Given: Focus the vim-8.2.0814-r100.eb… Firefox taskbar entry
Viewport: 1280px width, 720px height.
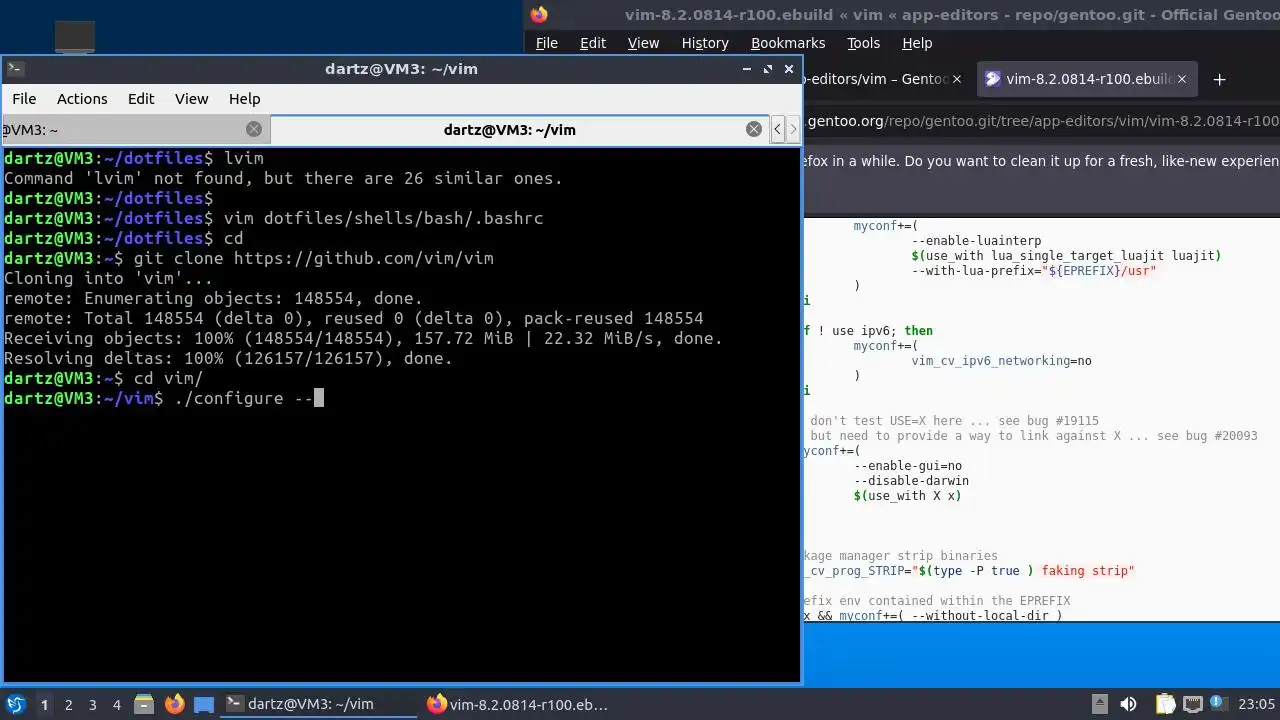Looking at the screenshot, I should 518,704.
